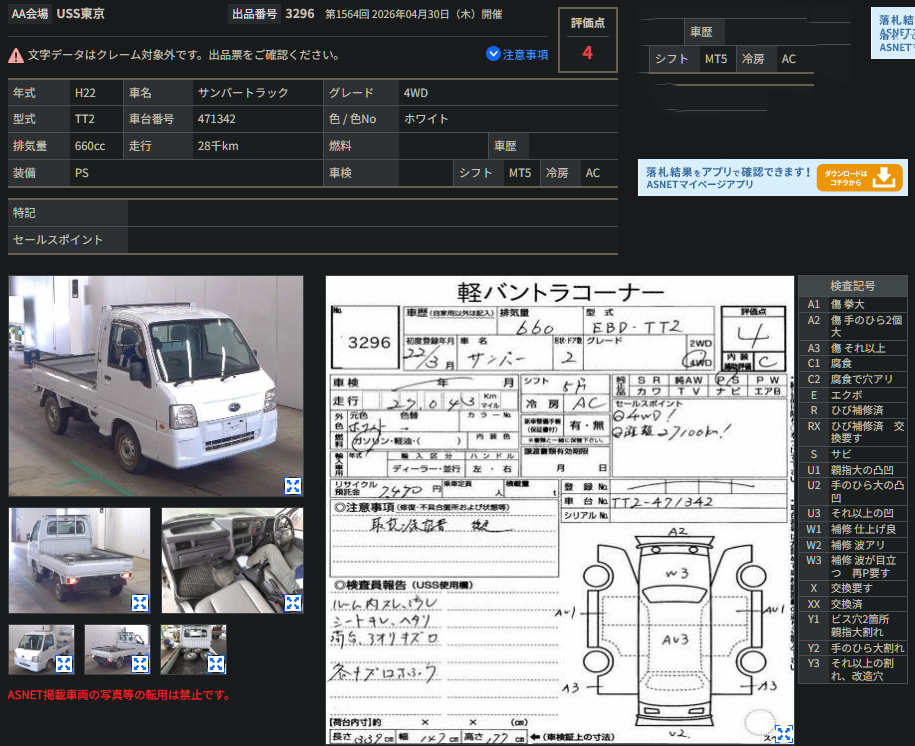
Task: Expand the 注意事項 notice chevron
Action: pyautogui.click(x=493, y=54)
